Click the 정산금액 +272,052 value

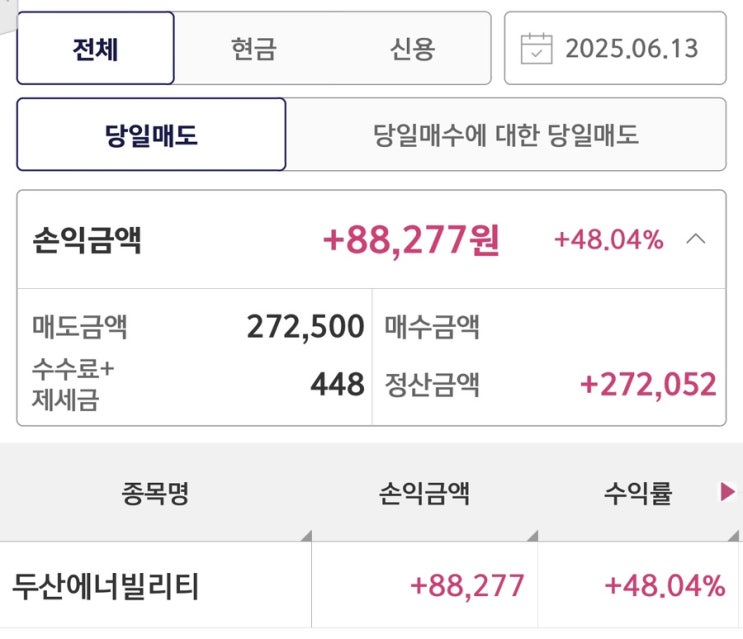[x=649, y=385]
